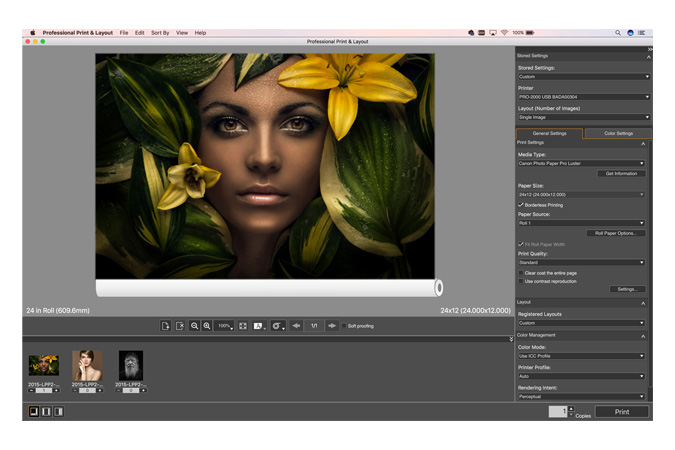Click the Print button
675x450 pixels.
pyautogui.click(x=622, y=412)
